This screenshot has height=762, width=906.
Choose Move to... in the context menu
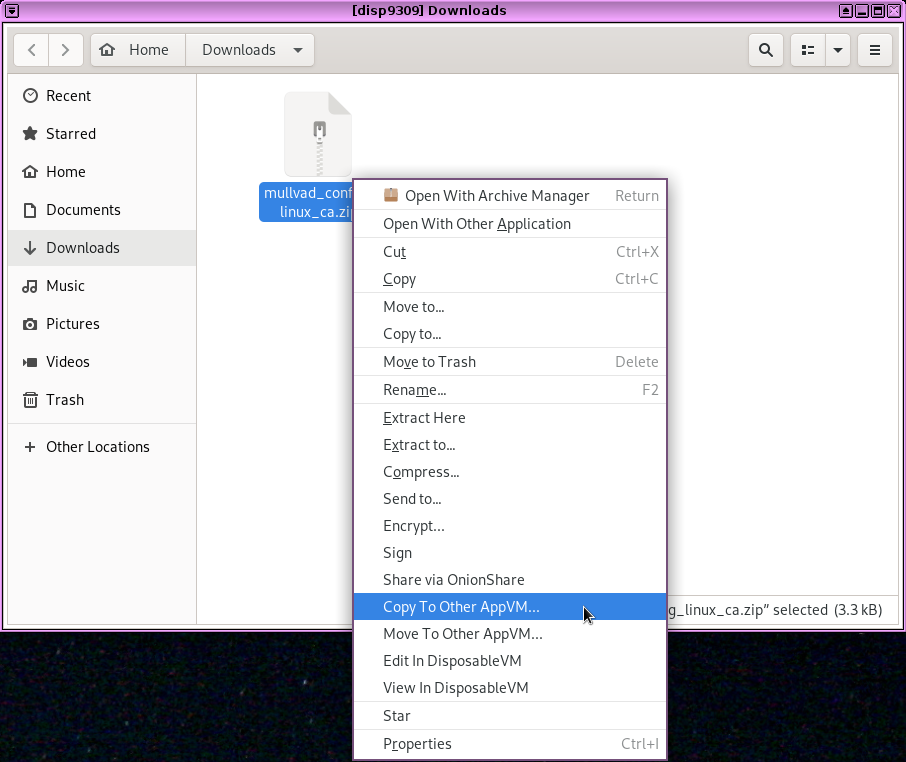(x=510, y=307)
